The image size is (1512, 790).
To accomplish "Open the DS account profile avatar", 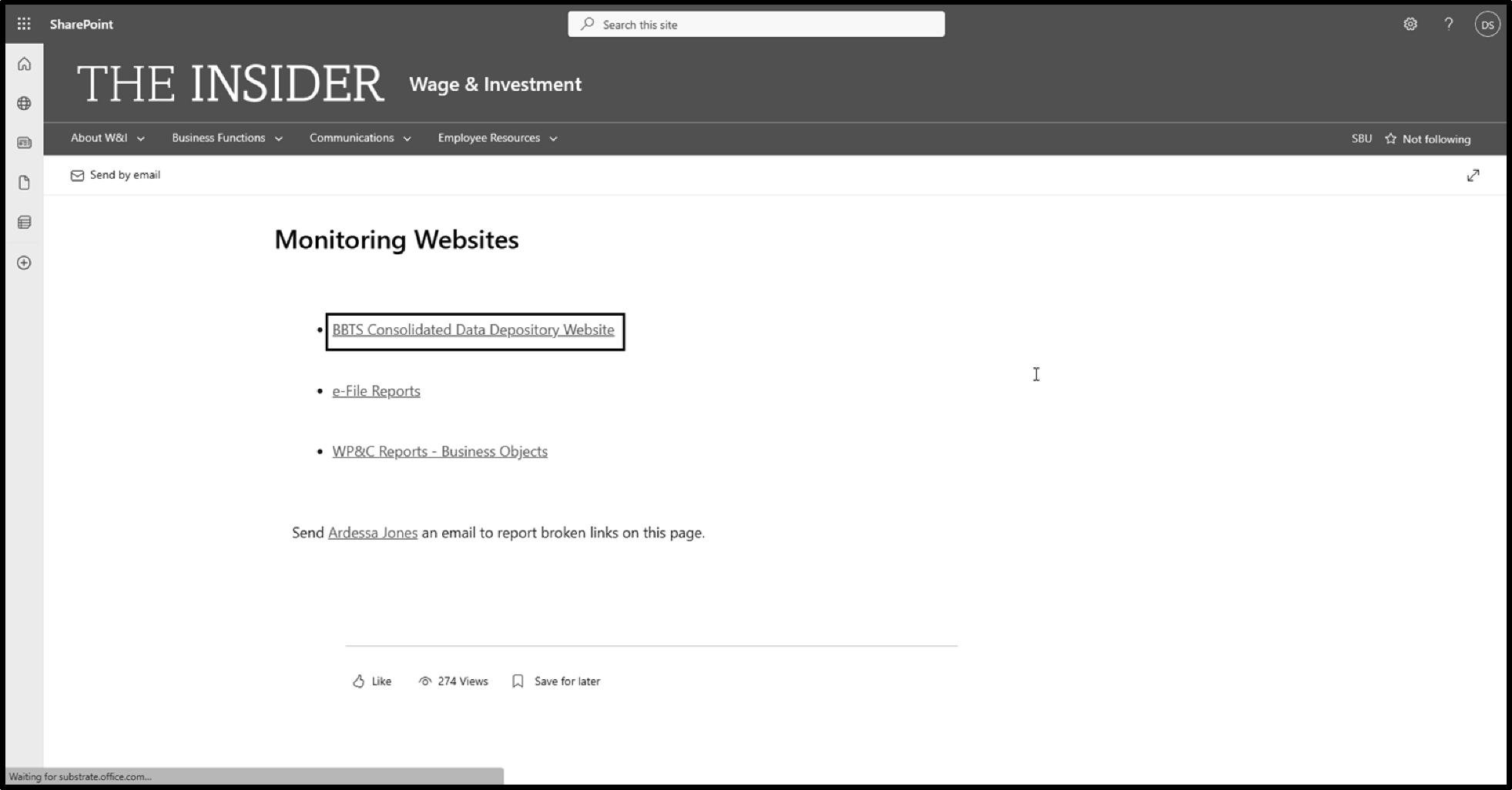I will 1487,25.
